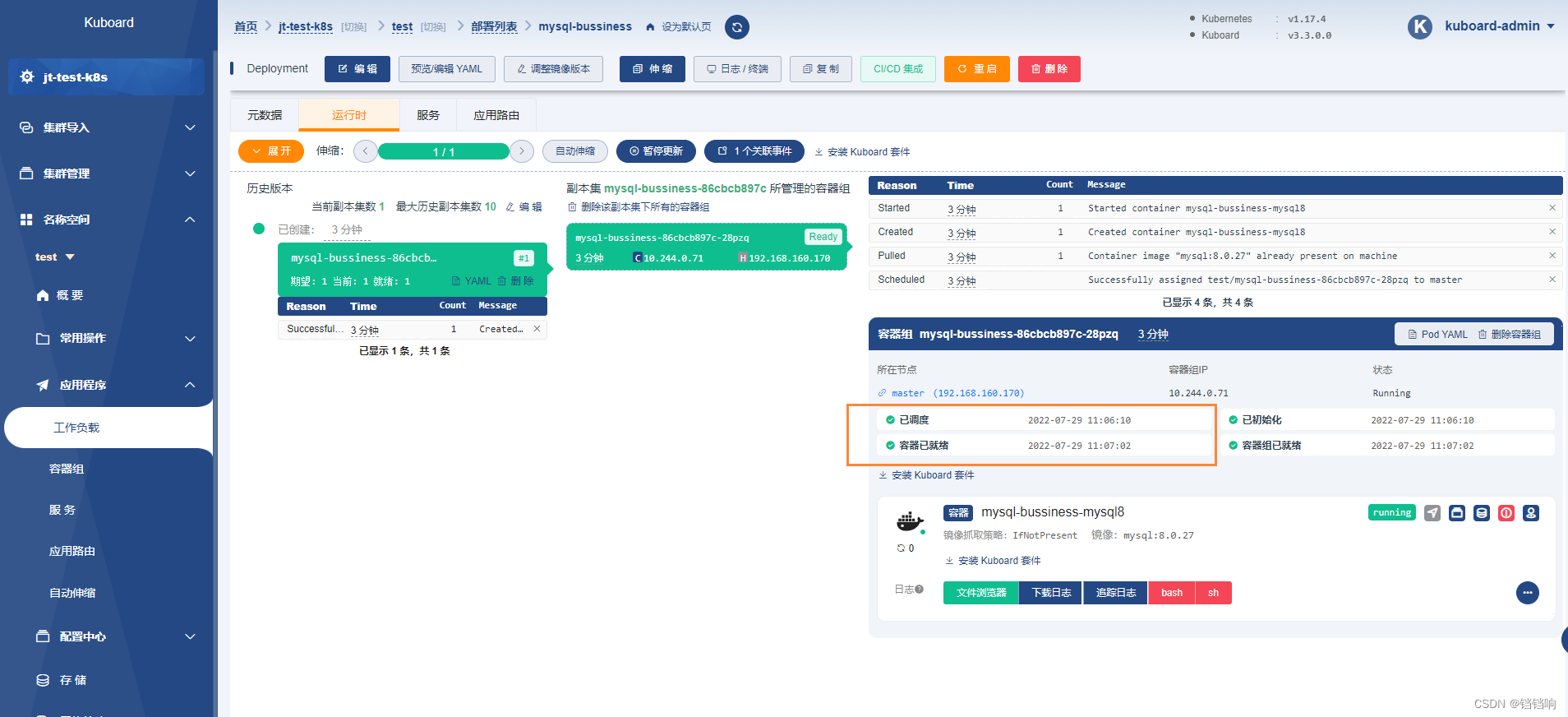Open 存储 in the sidebar
Image resolution: width=1568 pixels, height=717 pixels.
point(62,680)
